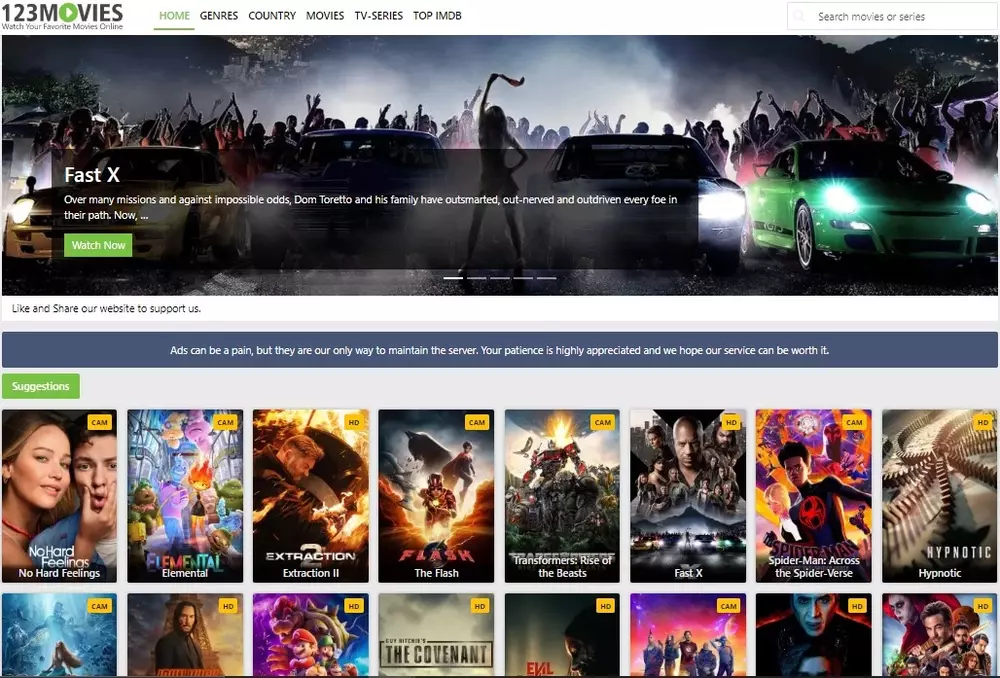Click the Ads can be a pain notice

(x=499, y=350)
